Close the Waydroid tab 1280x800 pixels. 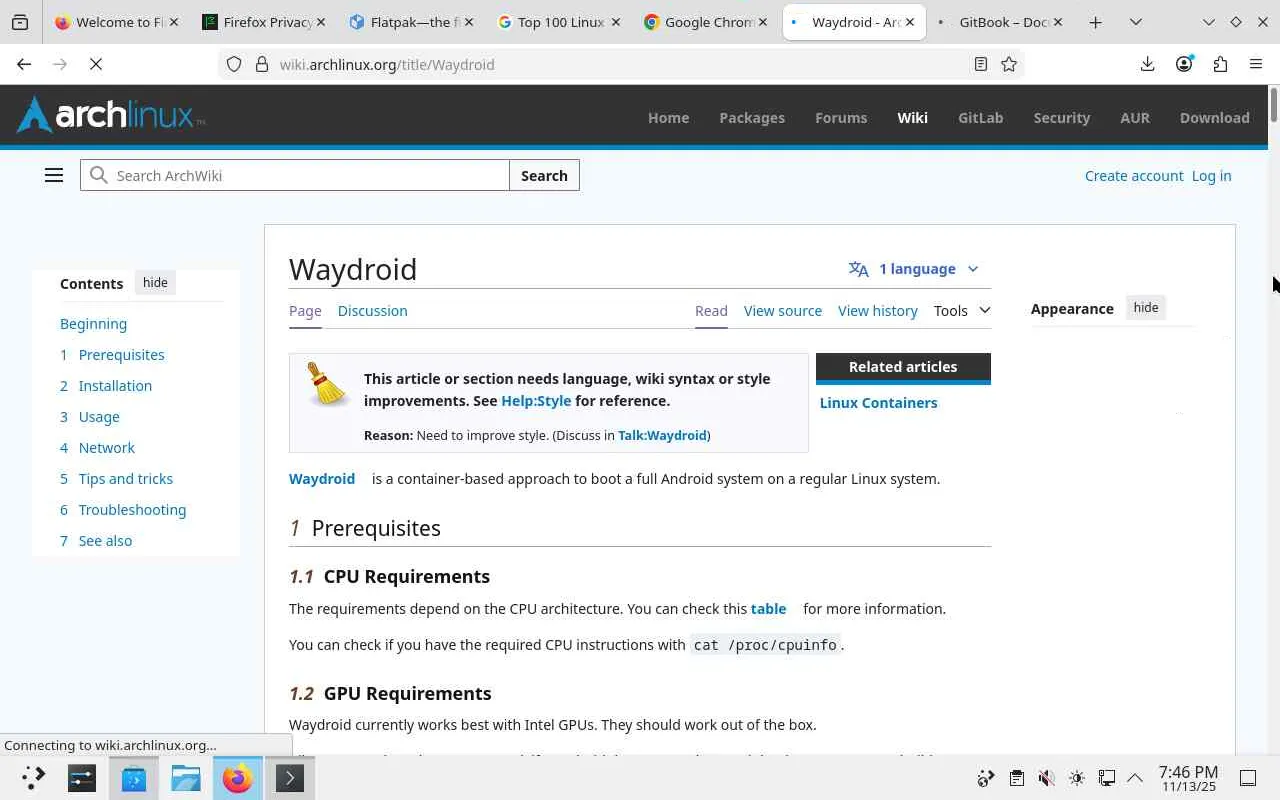pos(910,22)
